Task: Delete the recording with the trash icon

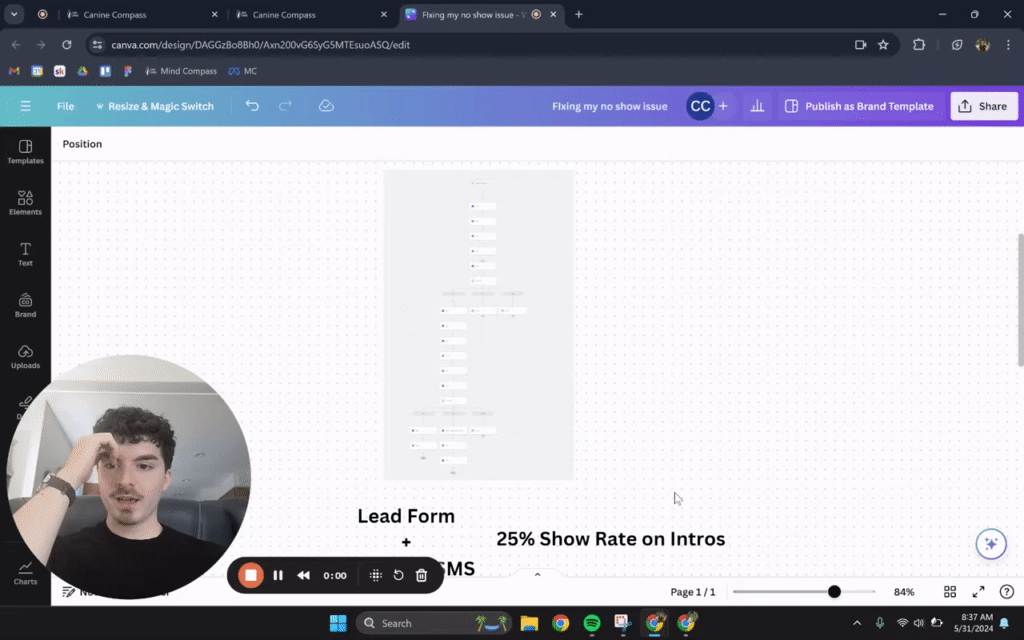Action: click(x=421, y=575)
